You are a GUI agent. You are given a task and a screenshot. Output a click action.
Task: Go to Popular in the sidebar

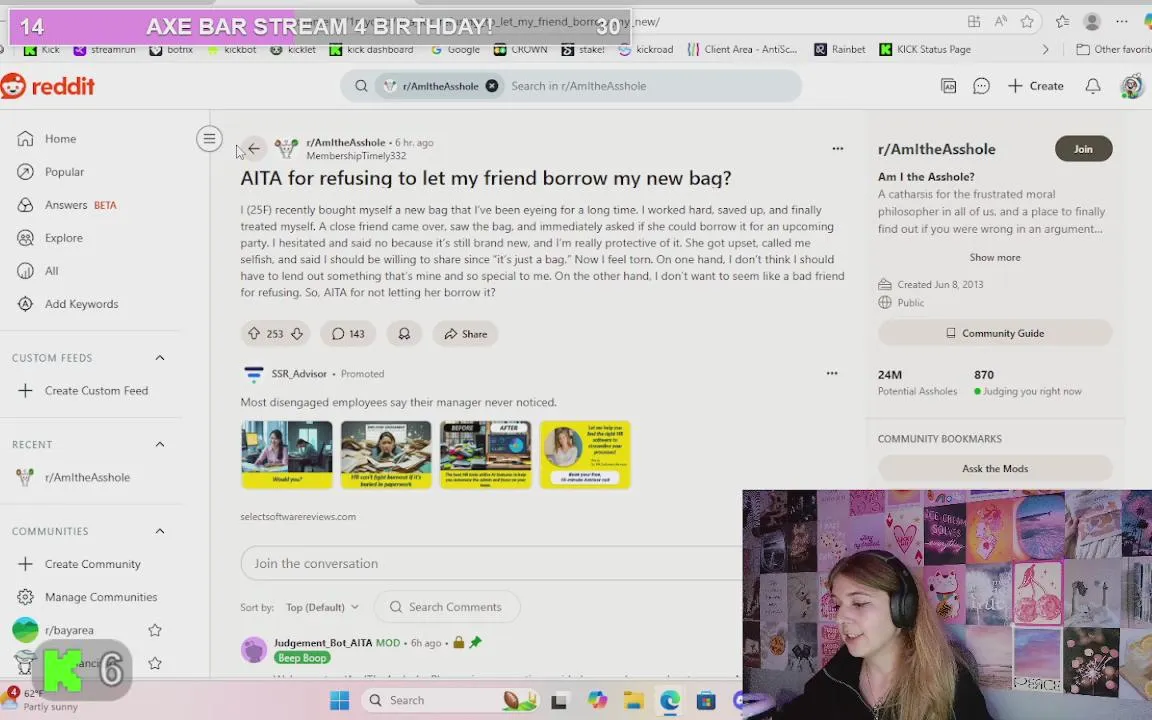(x=64, y=172)
